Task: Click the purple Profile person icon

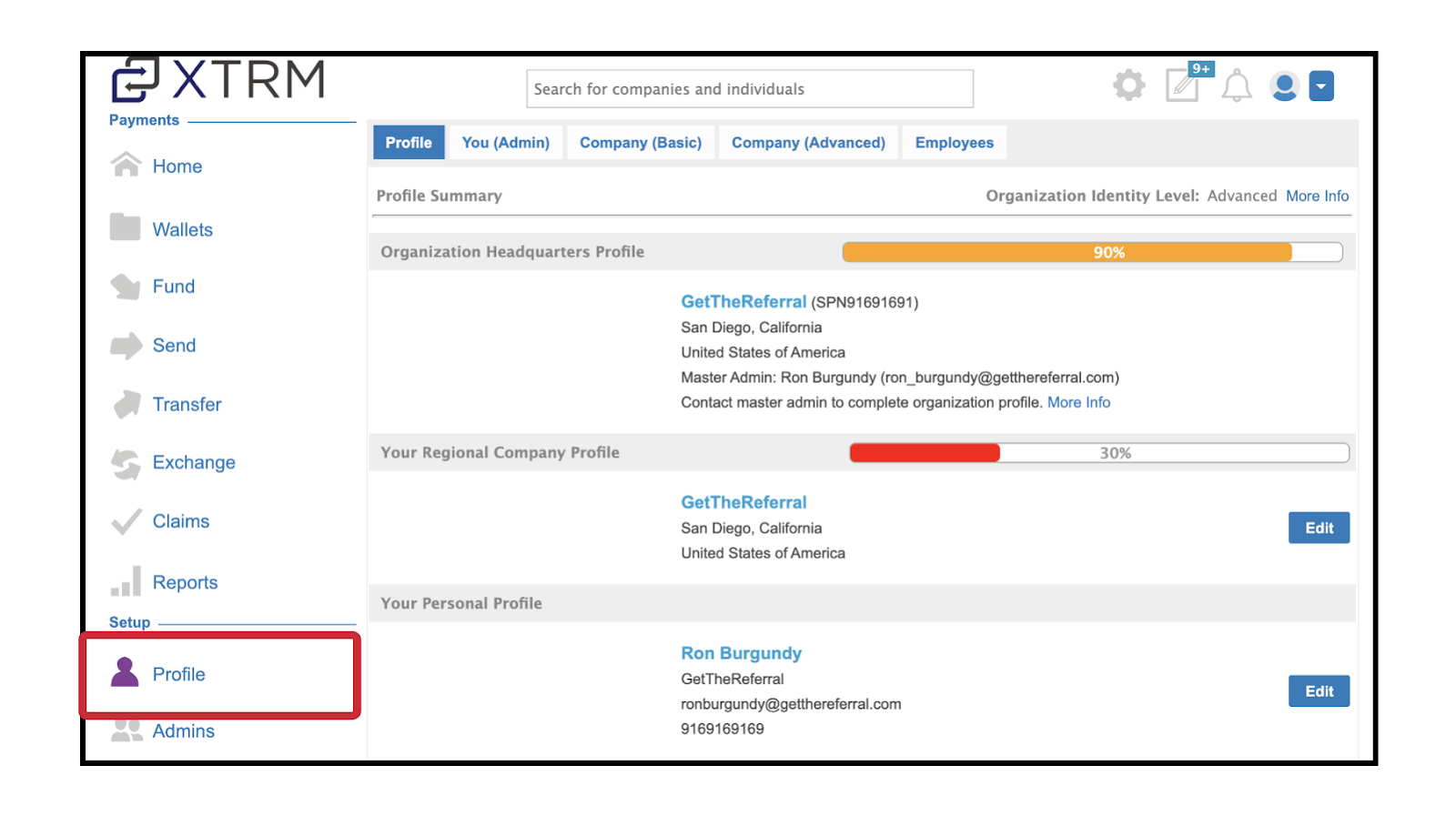Action: pos(125,672)
